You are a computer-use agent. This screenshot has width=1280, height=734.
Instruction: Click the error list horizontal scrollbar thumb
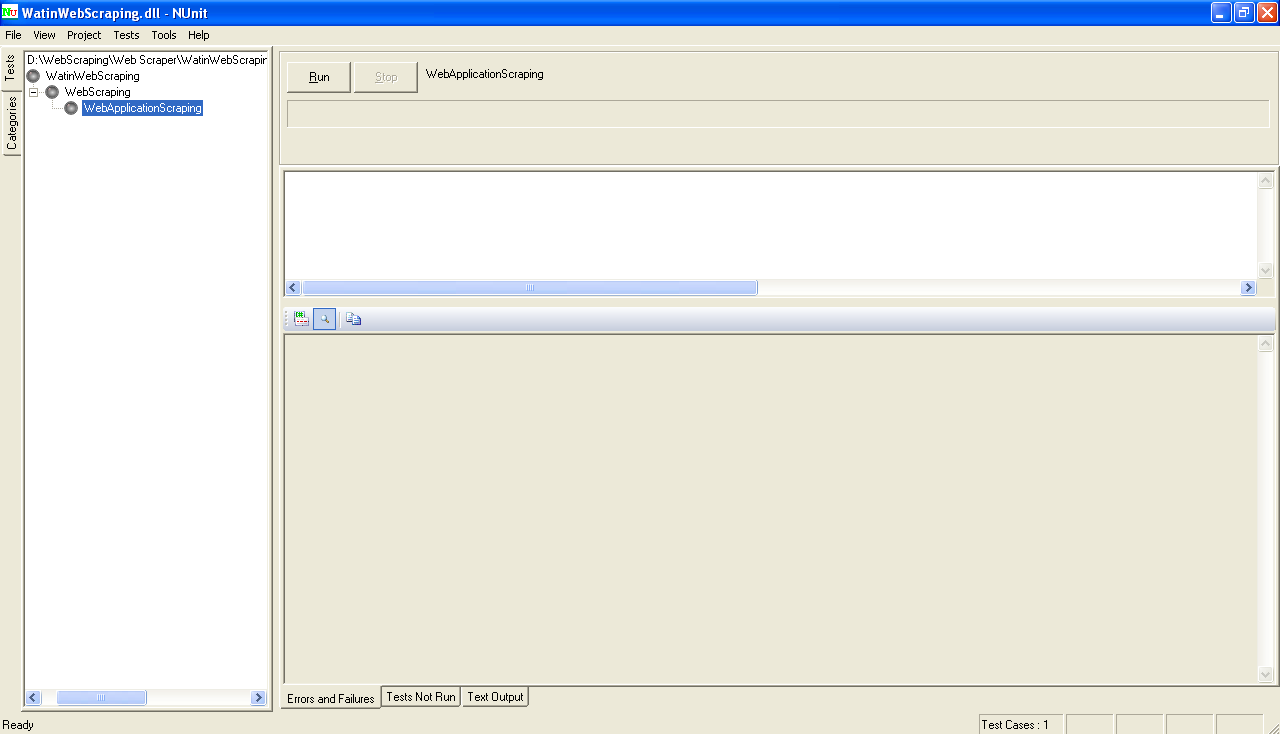pyautogui.click(x=530, y=287)
